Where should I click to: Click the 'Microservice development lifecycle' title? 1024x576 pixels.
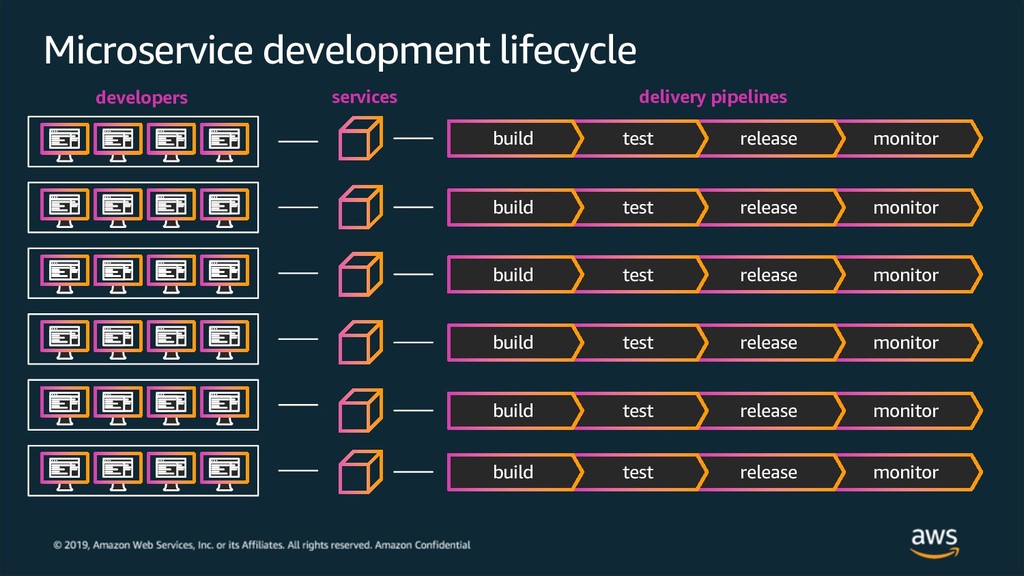pyautogui.click(x=340, y=50)
